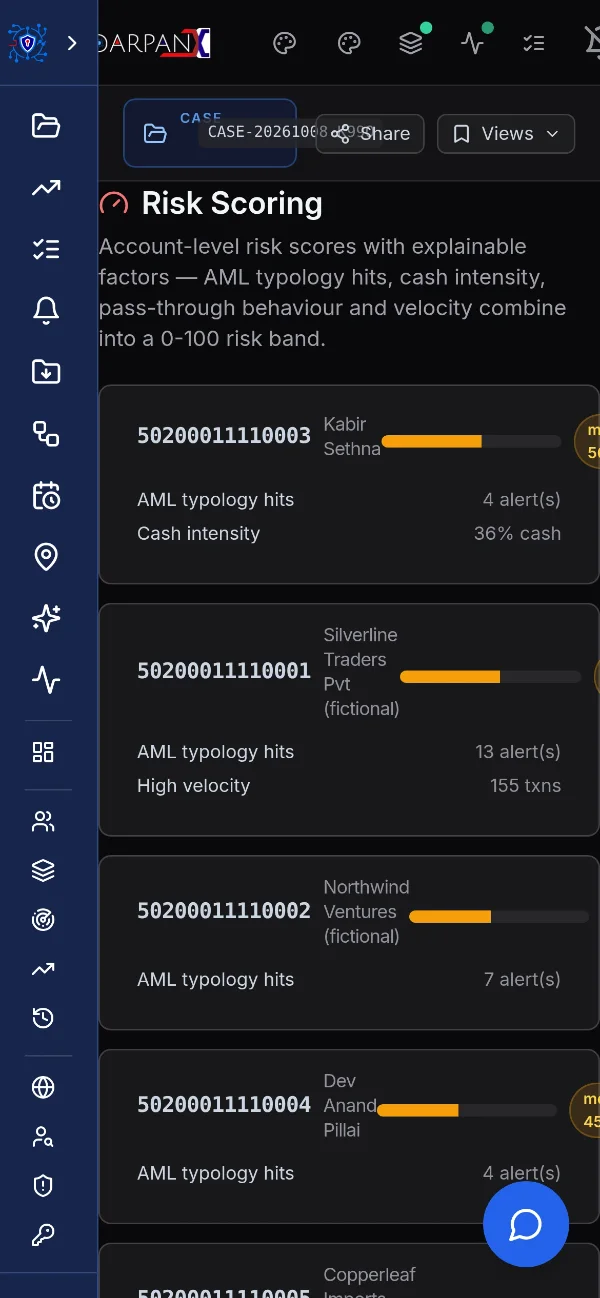This screenshot has height=1298, width=600.
Task: Open the key icon in the sidebar
Action: (x=43, y=1235)
